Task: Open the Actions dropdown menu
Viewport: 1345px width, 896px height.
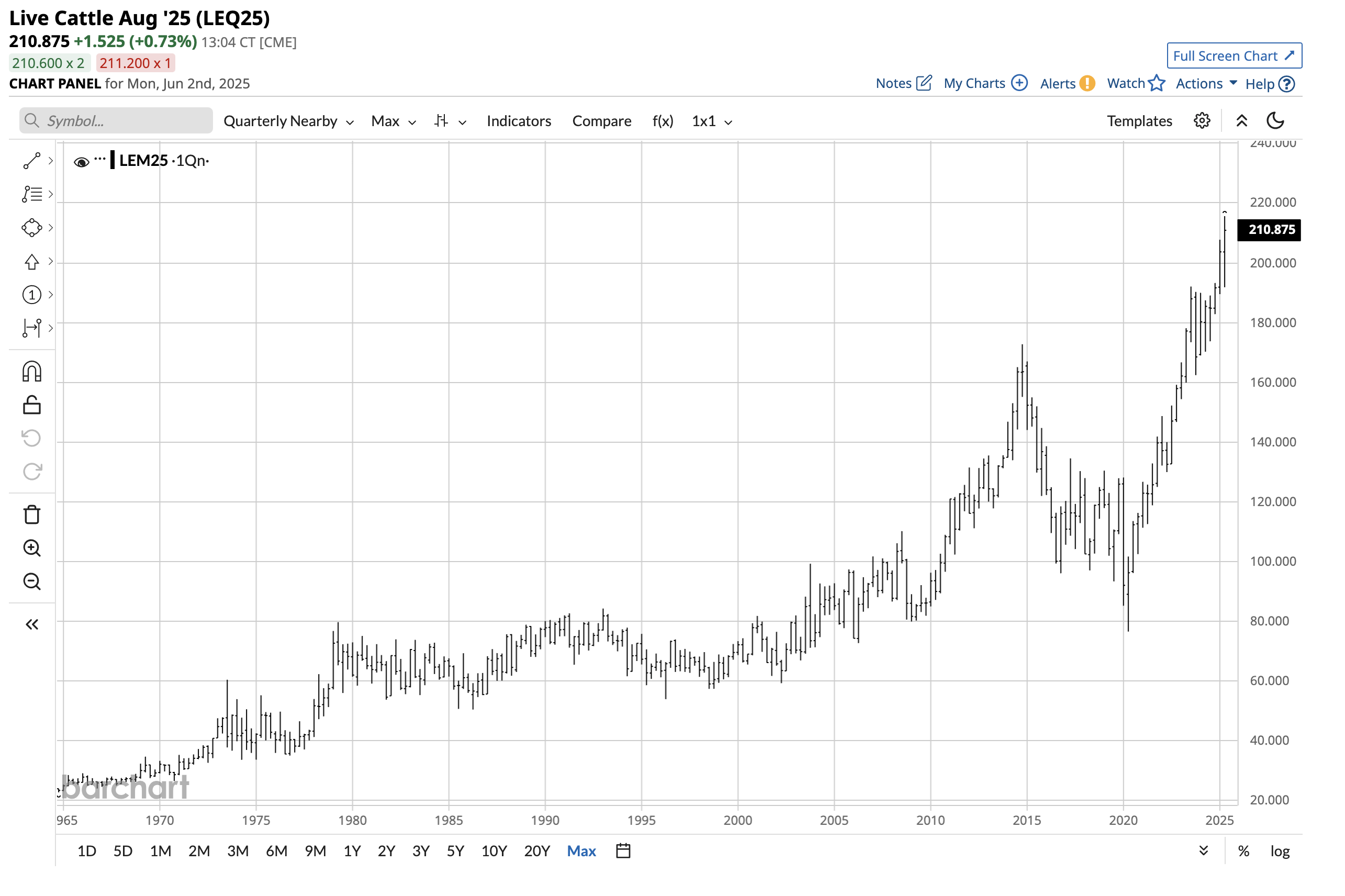Action: click(1206, 83)
